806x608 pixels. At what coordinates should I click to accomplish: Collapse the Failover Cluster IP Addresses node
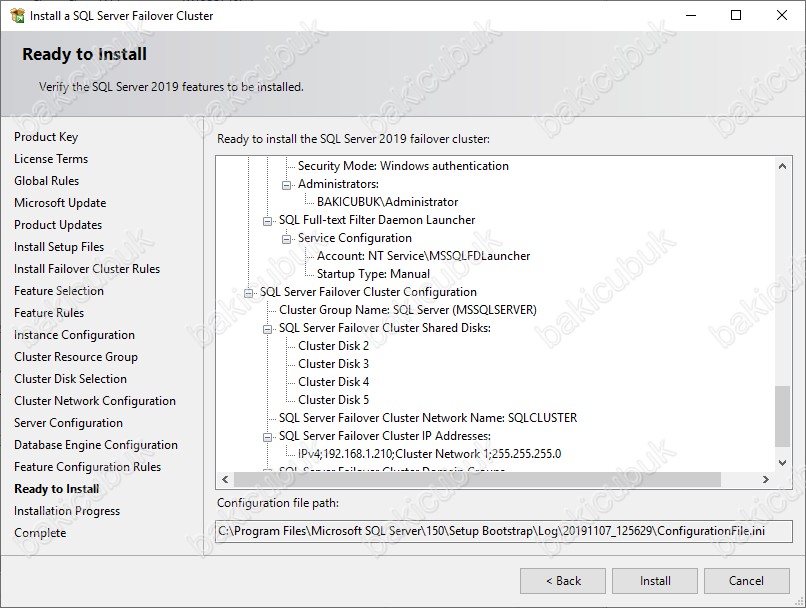[267, 437]
